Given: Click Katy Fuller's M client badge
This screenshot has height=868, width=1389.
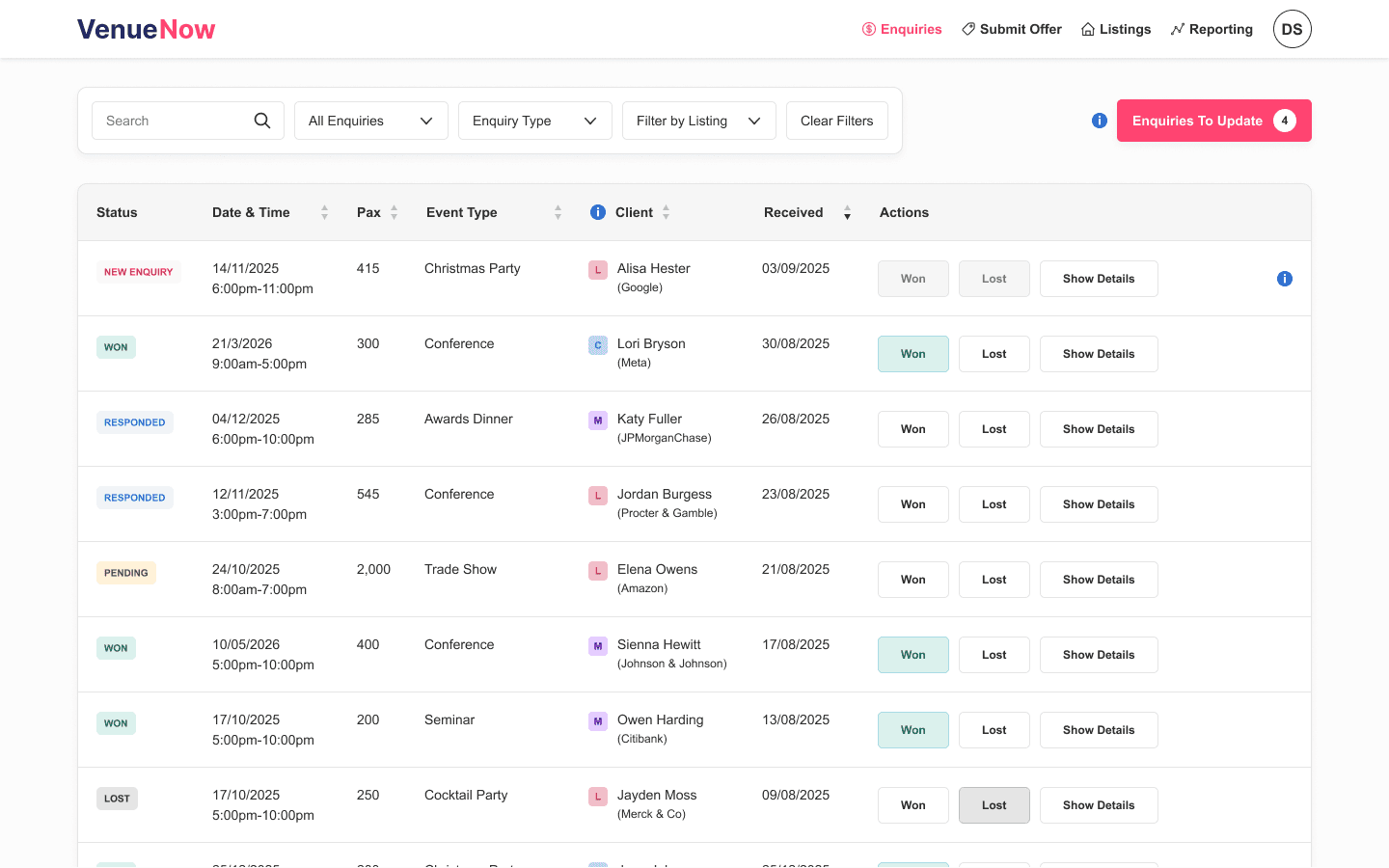Looking at the screenshot, I should (x=598, y=420).
